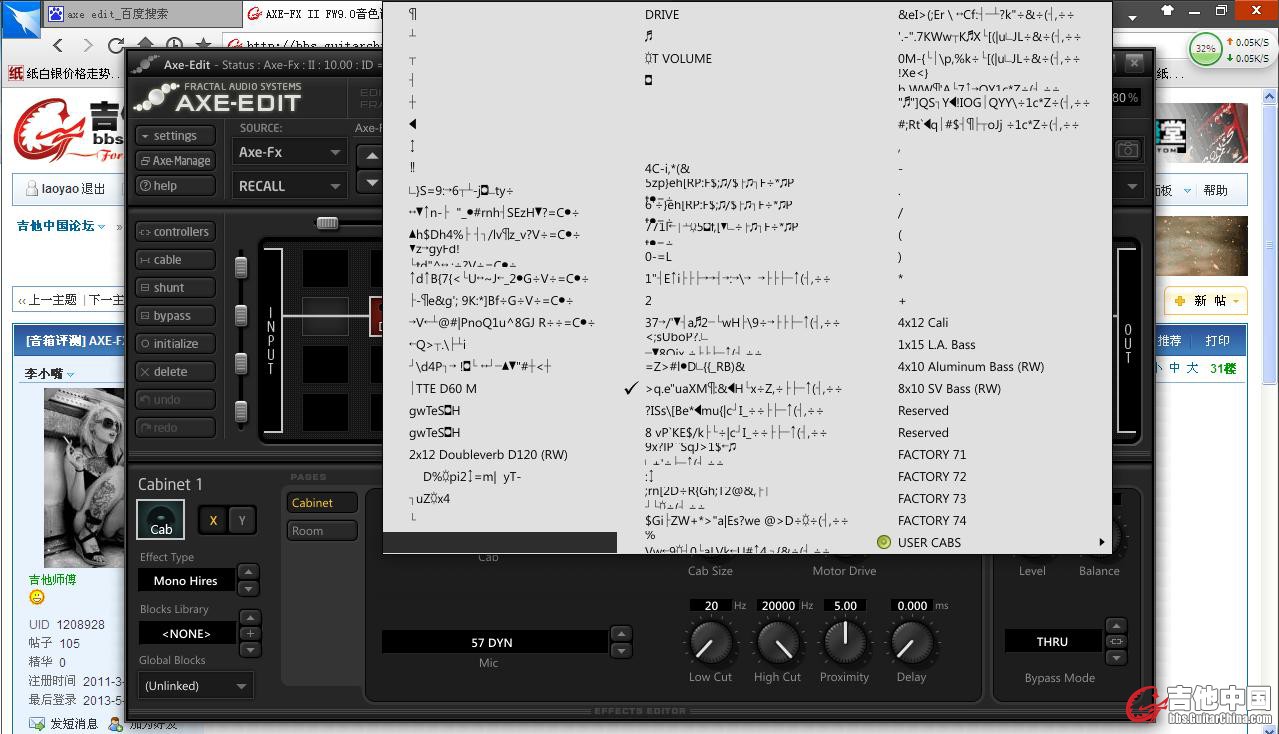The image size is (1279, 734).
Task: Open the Global Blocks (Unlinked) dropdown
Action: [196, 686]
